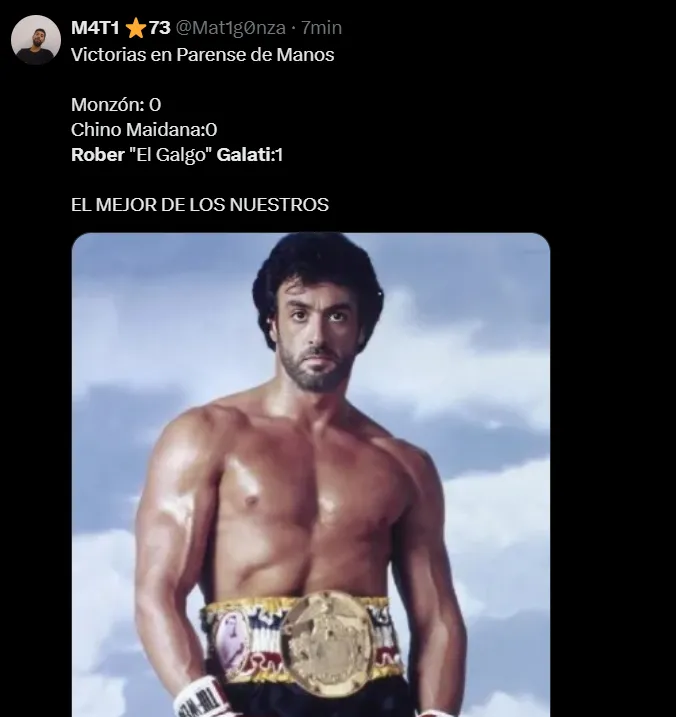676x717 pixels.
Task: Open the display name M4T1
Action: click(95, 28)
